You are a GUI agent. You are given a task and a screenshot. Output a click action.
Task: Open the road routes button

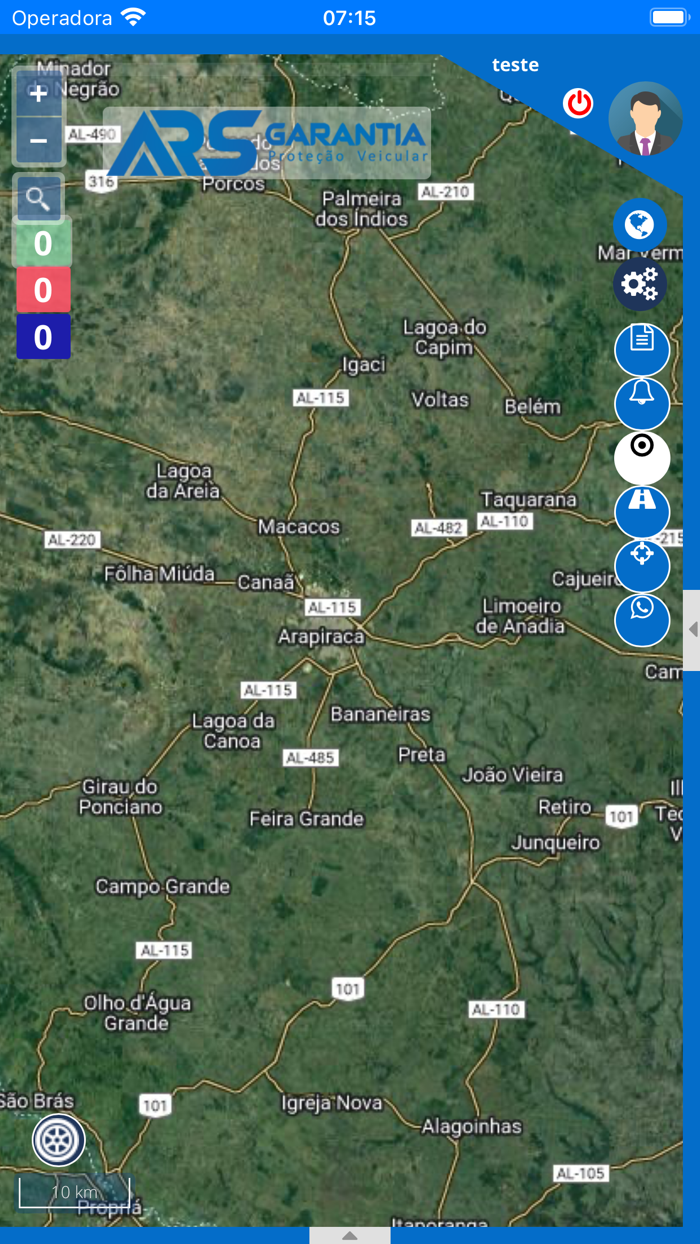coord(642,511)
